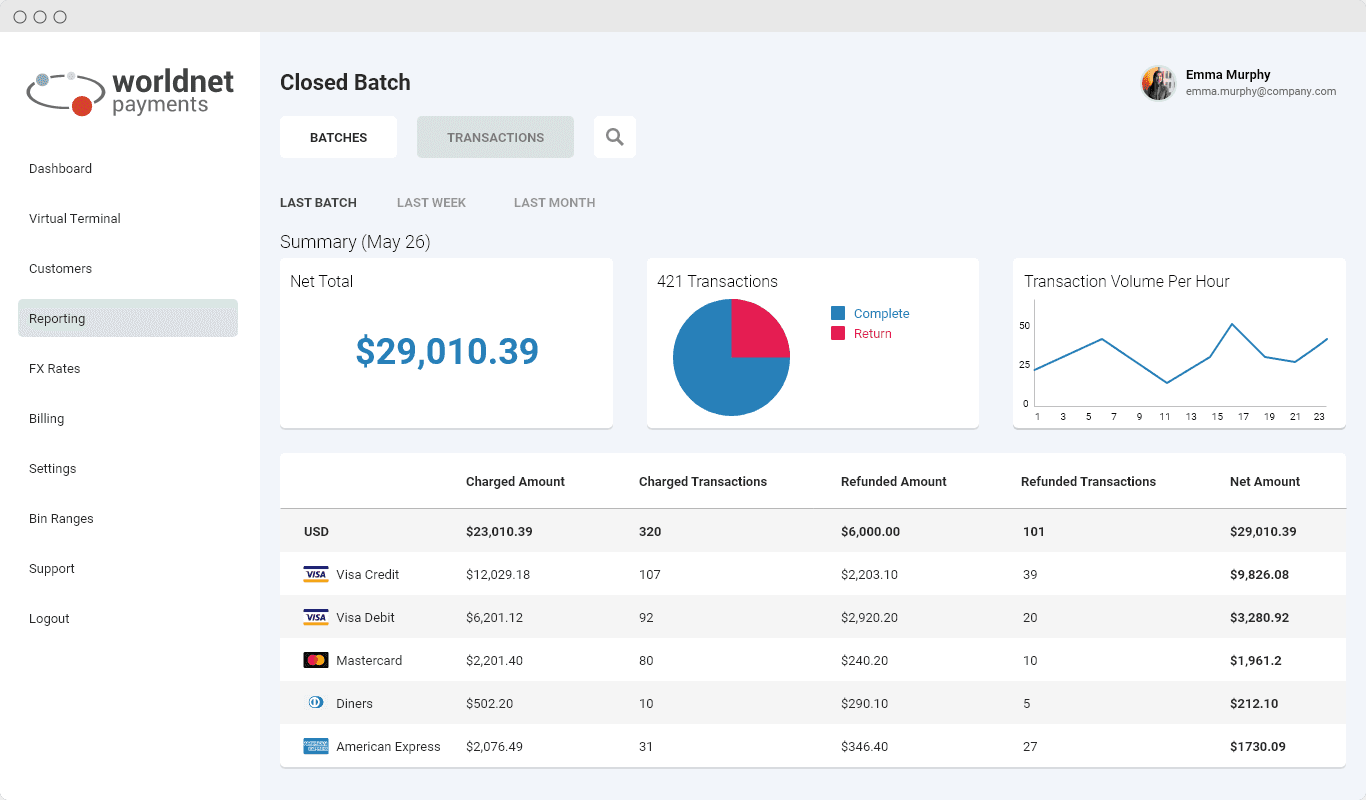1366x800 pixels.
Task: Select the LAST WEEK filter
Action: pyautogui.click(x=431, y=202)
